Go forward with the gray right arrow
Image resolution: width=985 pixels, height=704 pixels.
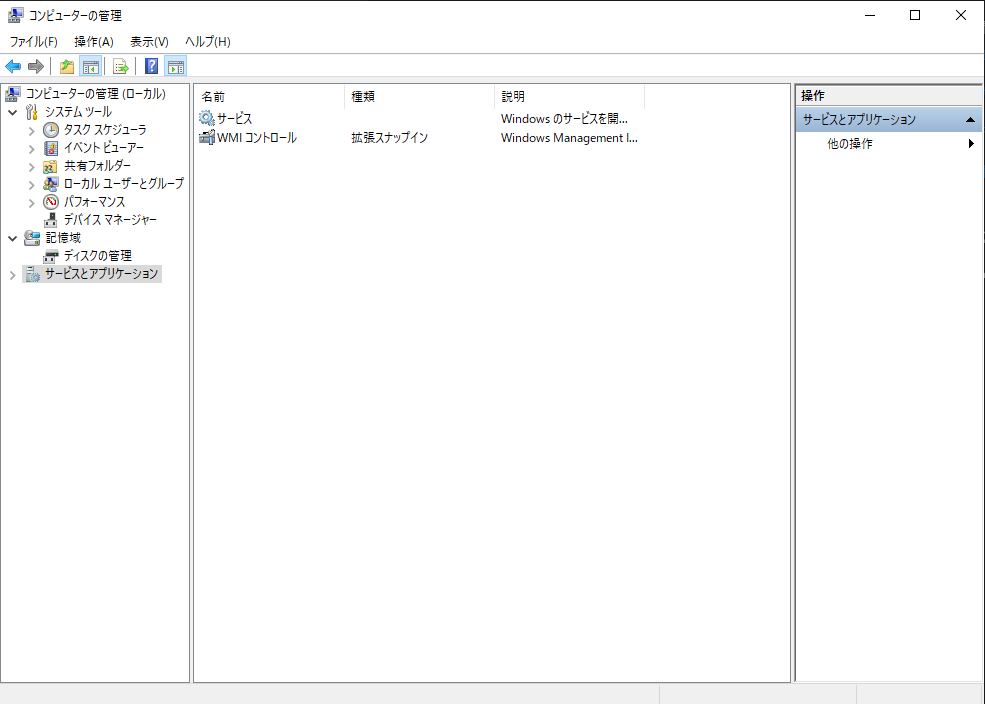(x=36, y=66)
